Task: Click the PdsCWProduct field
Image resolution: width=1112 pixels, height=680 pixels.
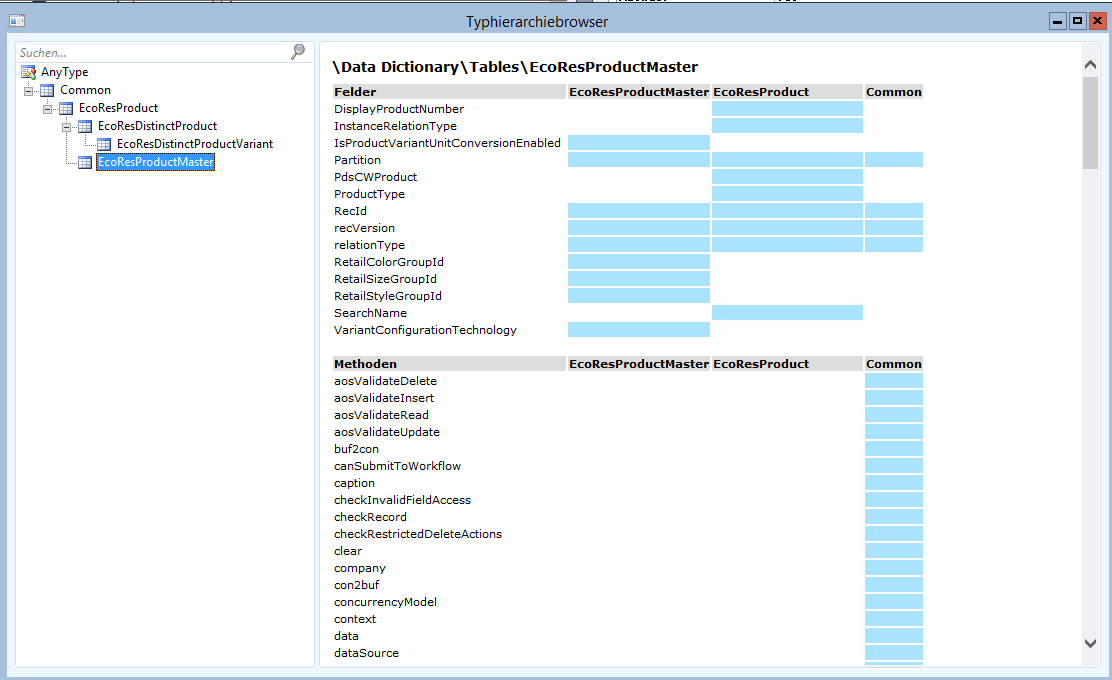Action: 376,177
